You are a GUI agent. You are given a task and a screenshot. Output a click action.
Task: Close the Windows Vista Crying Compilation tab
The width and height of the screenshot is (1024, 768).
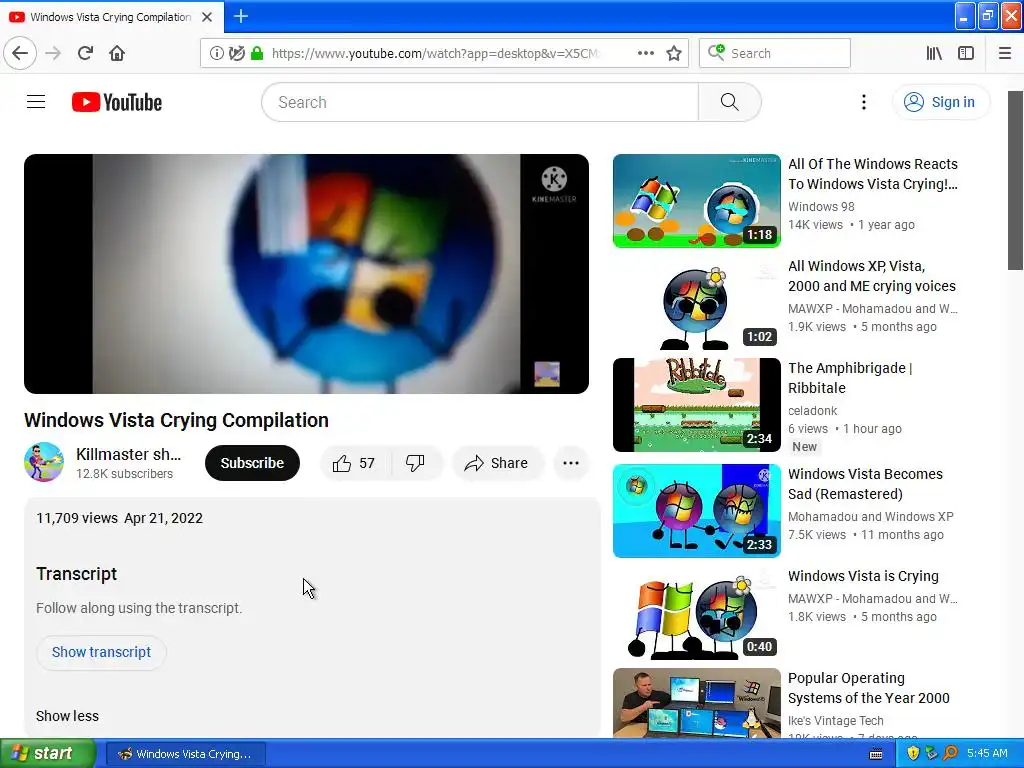pyautogui.click(x=207, y=17)
